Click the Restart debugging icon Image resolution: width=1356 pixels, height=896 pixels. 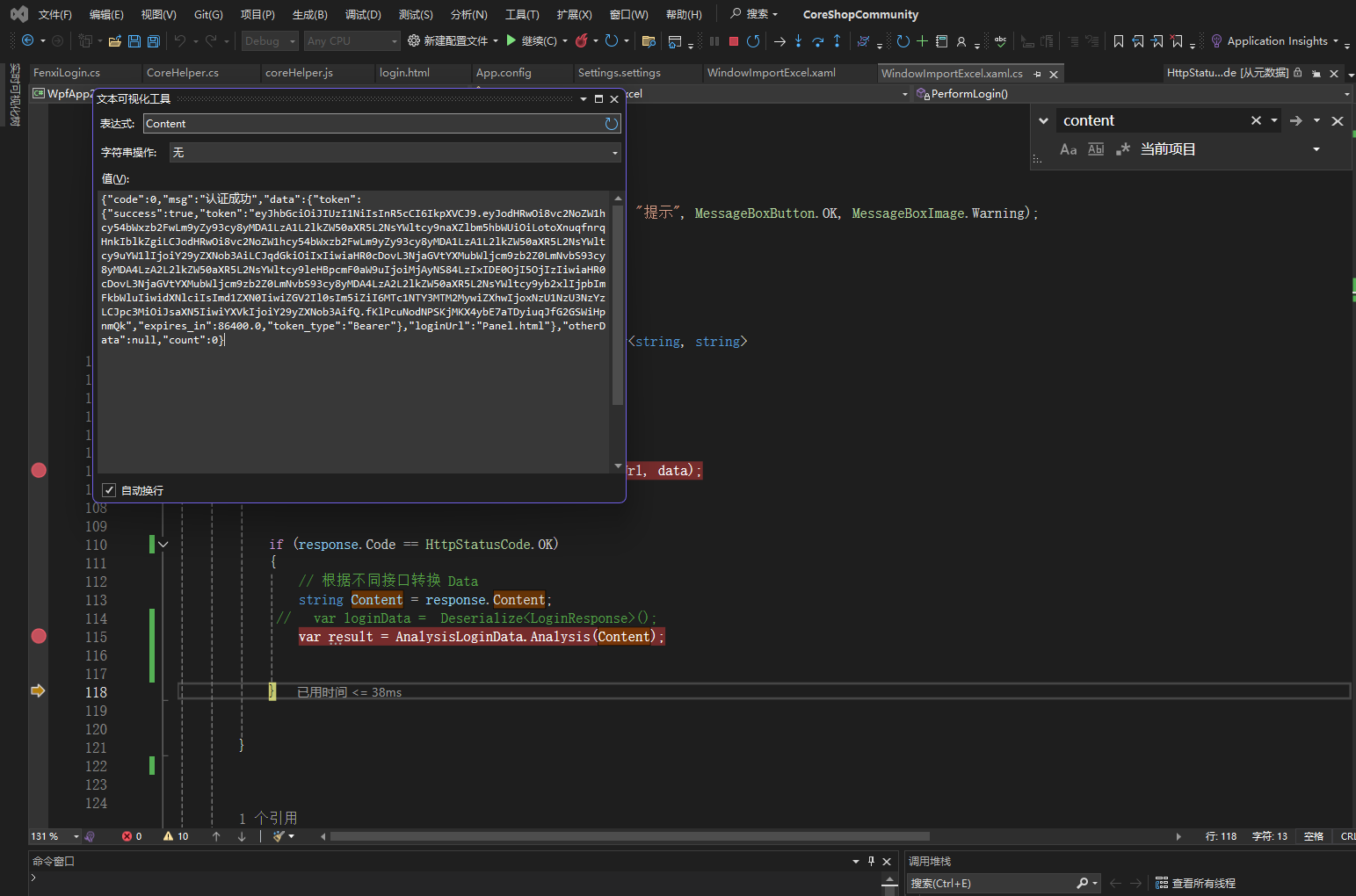[753, 40]
